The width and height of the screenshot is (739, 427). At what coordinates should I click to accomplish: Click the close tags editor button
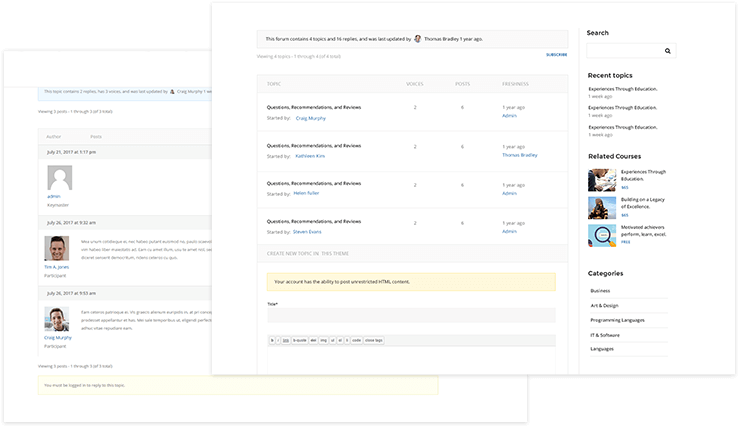point(373,340)
